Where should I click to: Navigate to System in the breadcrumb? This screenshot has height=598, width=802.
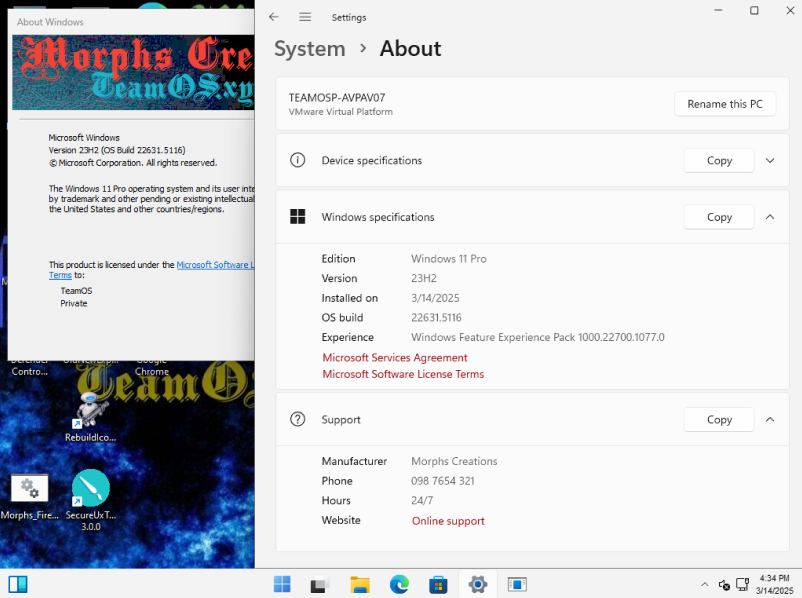point(310,49)
